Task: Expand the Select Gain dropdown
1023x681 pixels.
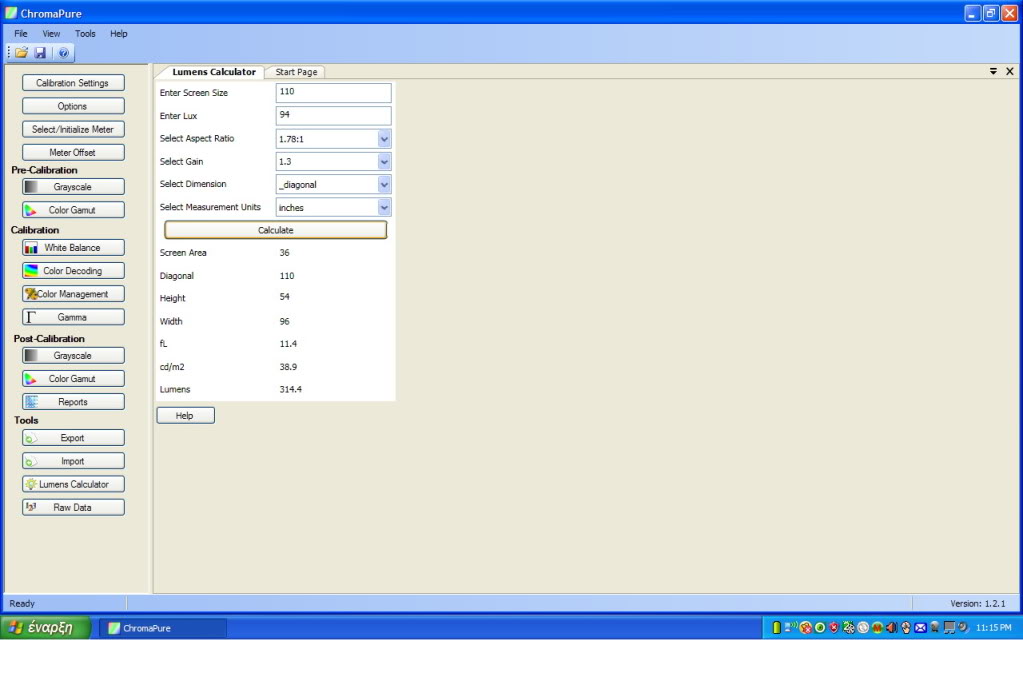Action: [384, 162]
